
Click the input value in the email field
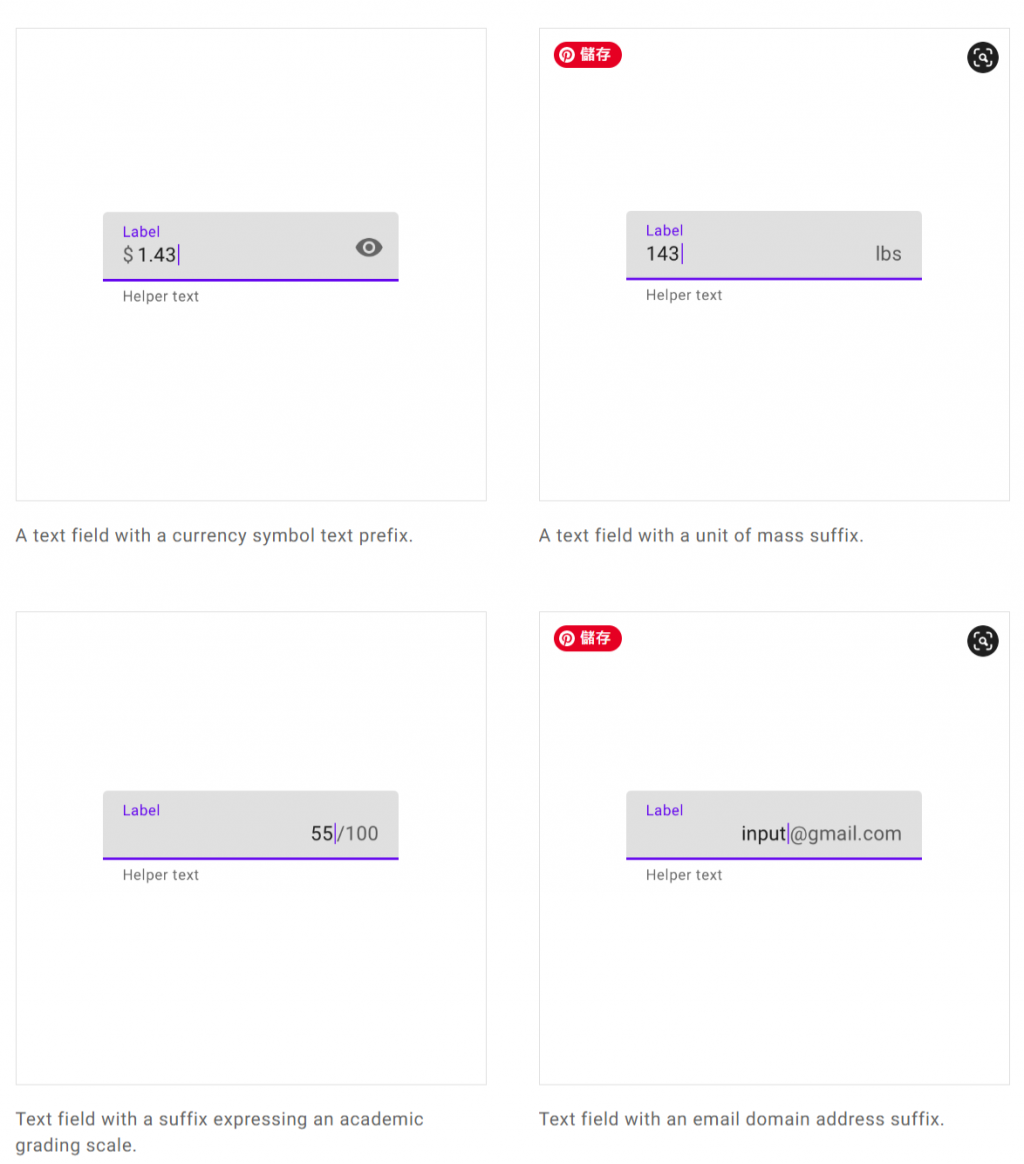(763, 834)
